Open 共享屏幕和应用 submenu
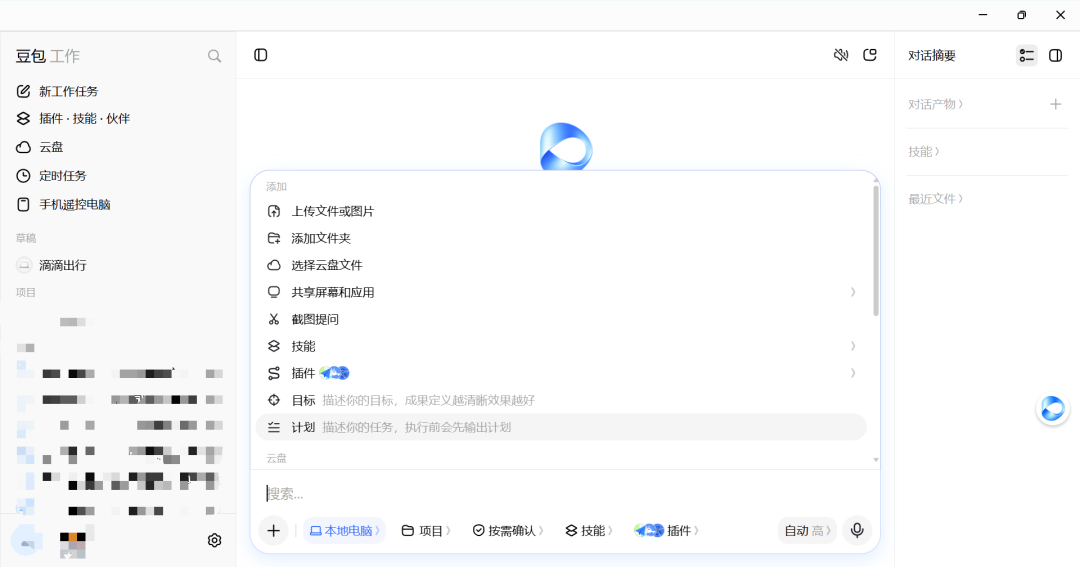Screen dimensions: 1080x567 click(x=561, y=292)
